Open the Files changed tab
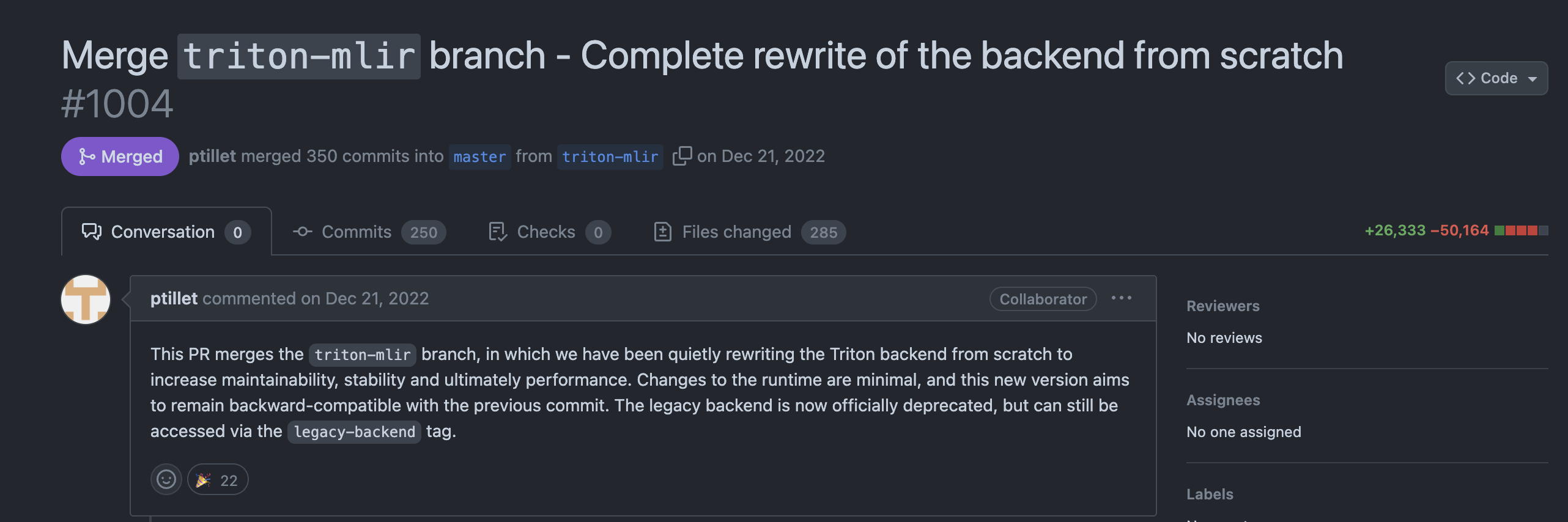The image size is (1568, 522). coord(750,232)
